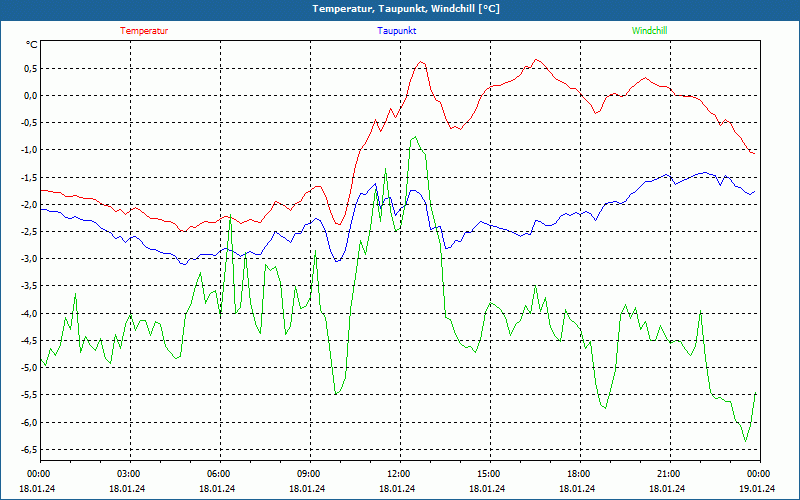Click the -5,5 y-axis label
Image resolution: width=800 pixels, height=500 pixels.
(x=28, y=395)
